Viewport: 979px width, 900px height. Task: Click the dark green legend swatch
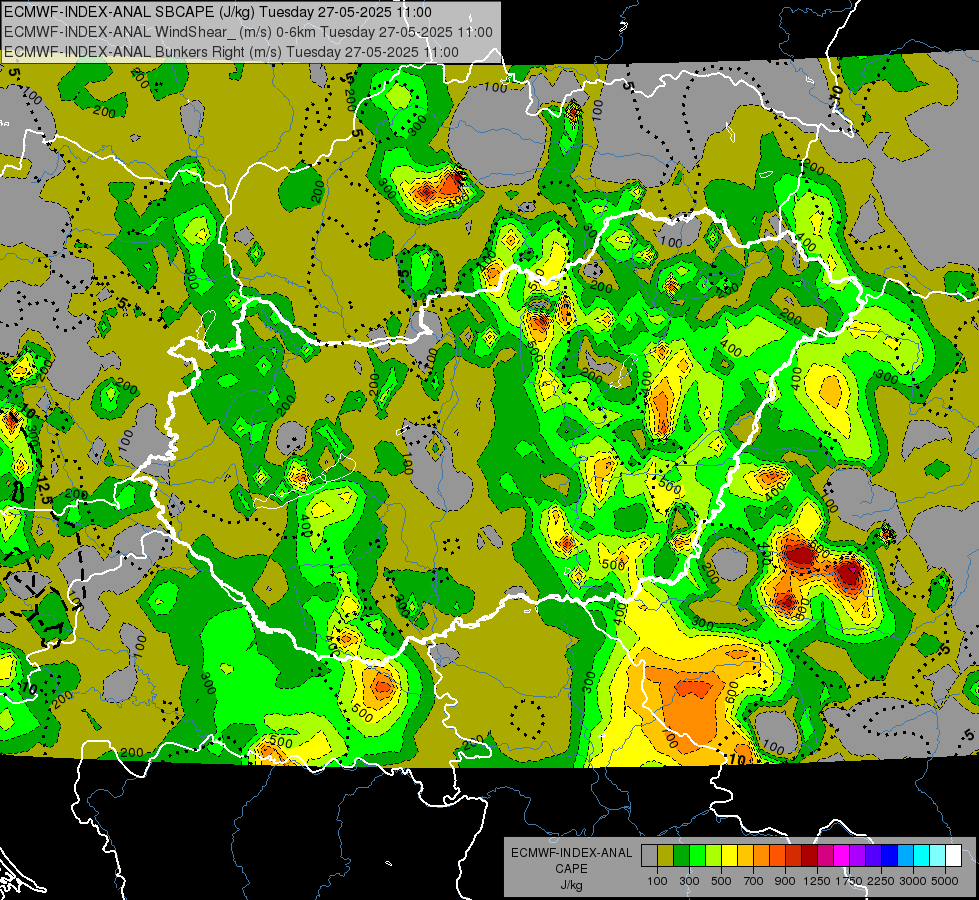[681, 856]
